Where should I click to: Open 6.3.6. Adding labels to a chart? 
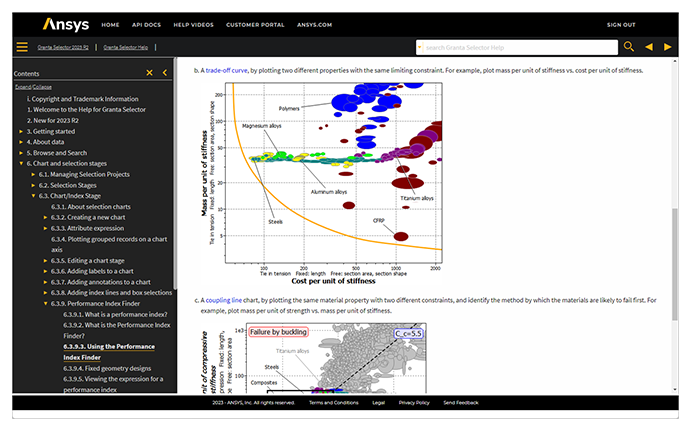(92, 271)
